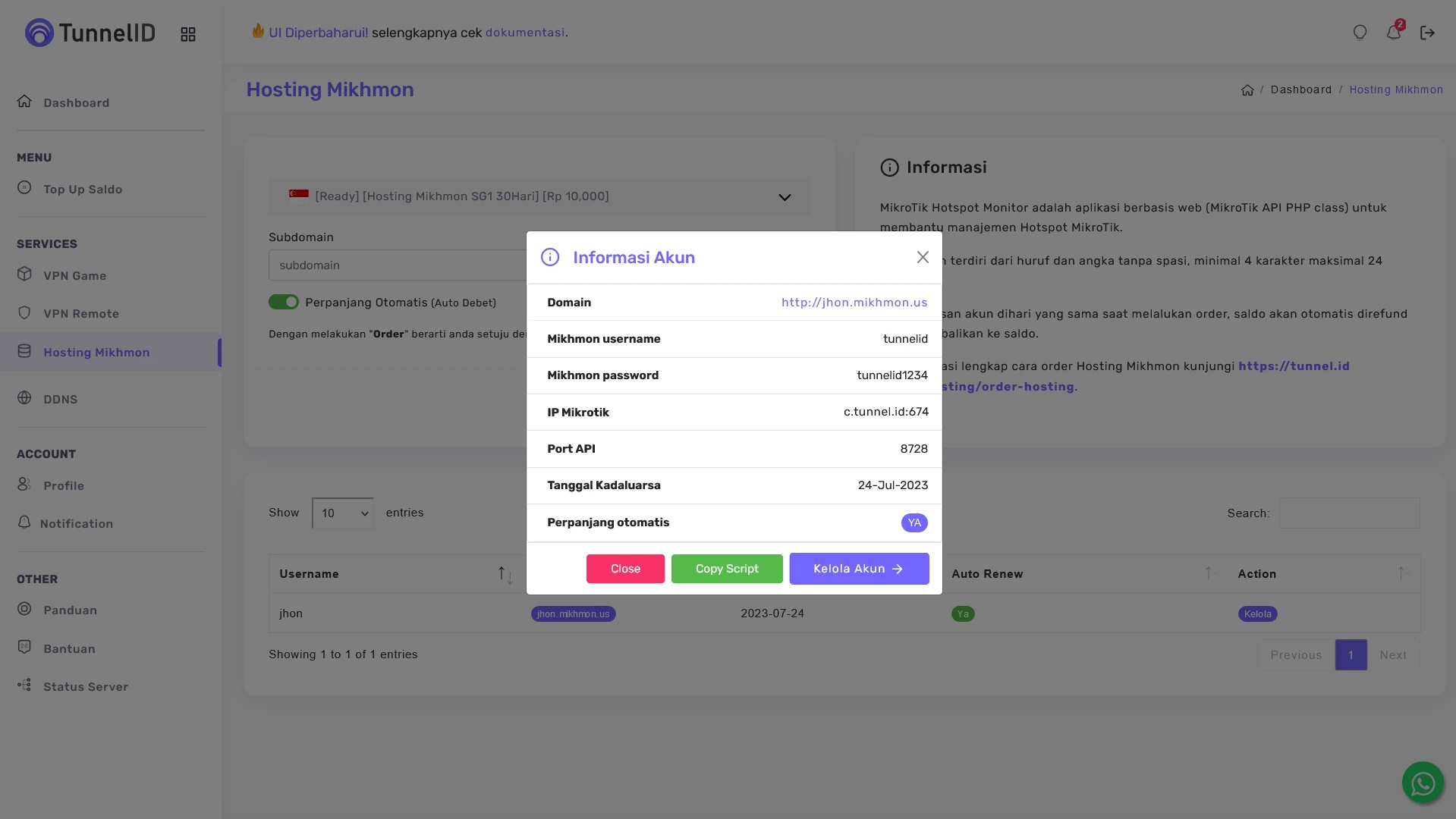The width and height of the screenshot is (1456, 819).
Task: Open WhatsApp chat floating button
Action: (x=1423, y=783)
